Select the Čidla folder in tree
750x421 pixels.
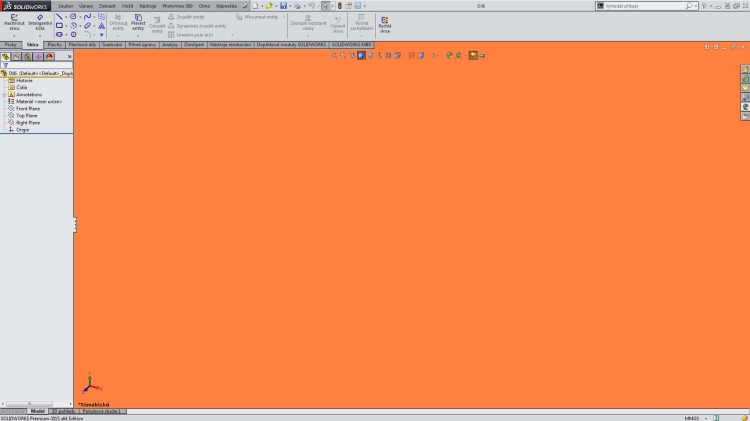pos(22,88)
